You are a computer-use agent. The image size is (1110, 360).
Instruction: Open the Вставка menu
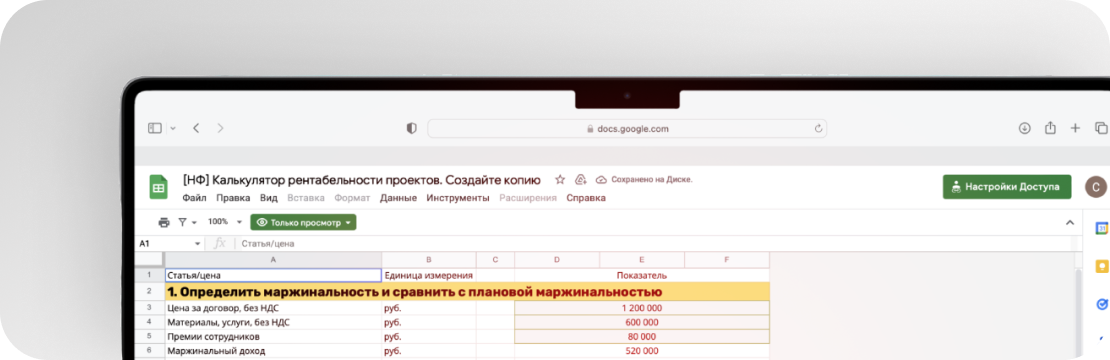[x=306, y=198]
